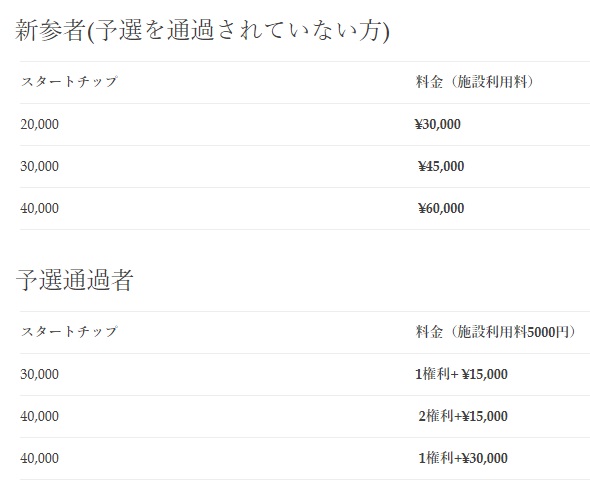The height and width of the screenshot is (500, 590).
Task: Click the 5000円 text in the fee header
Action: point(547,332)
